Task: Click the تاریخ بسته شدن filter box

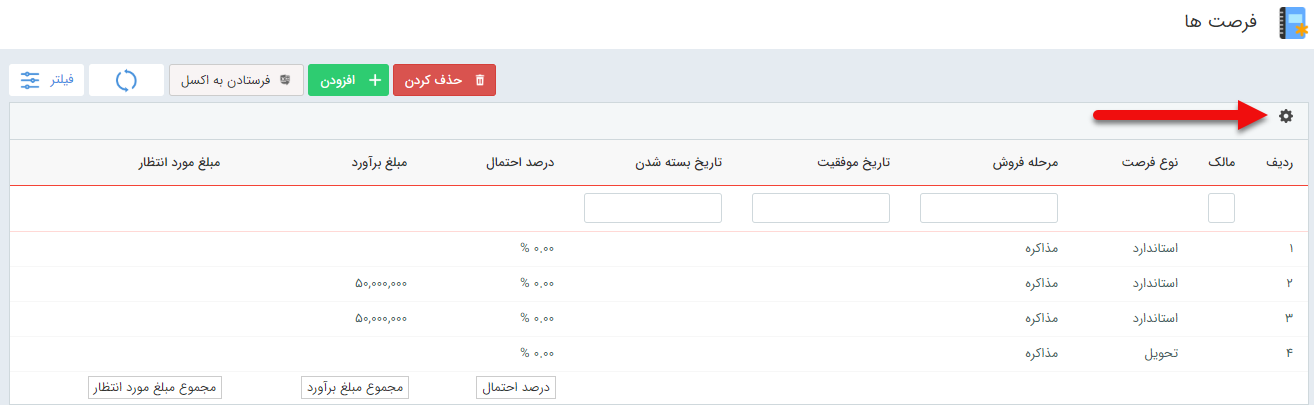Action: 653,208
